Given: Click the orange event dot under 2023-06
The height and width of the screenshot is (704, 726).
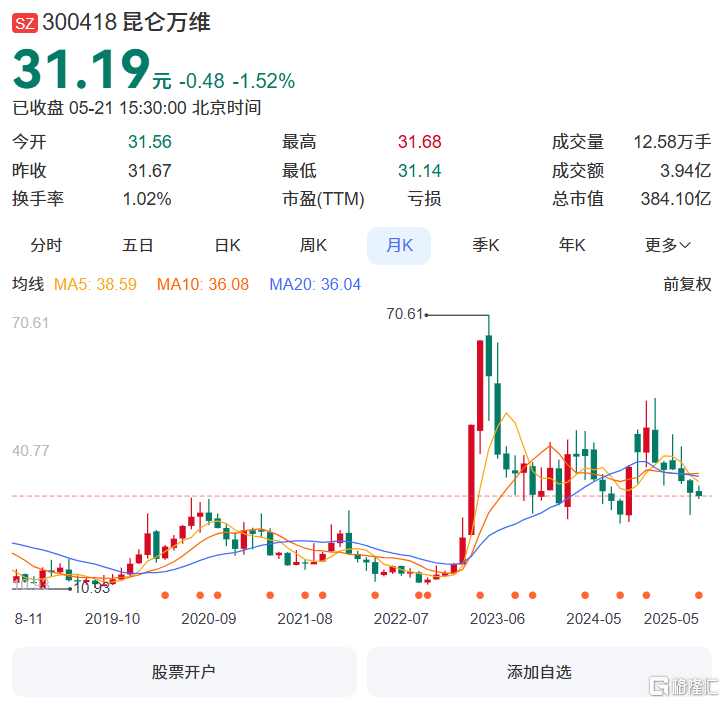Looking at the screenshot, I should point(480,595).
